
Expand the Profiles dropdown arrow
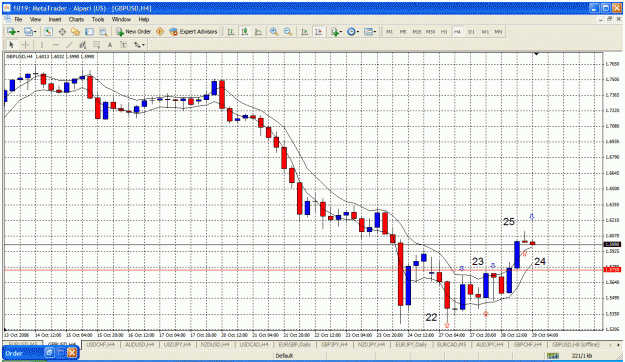[35, 31]
